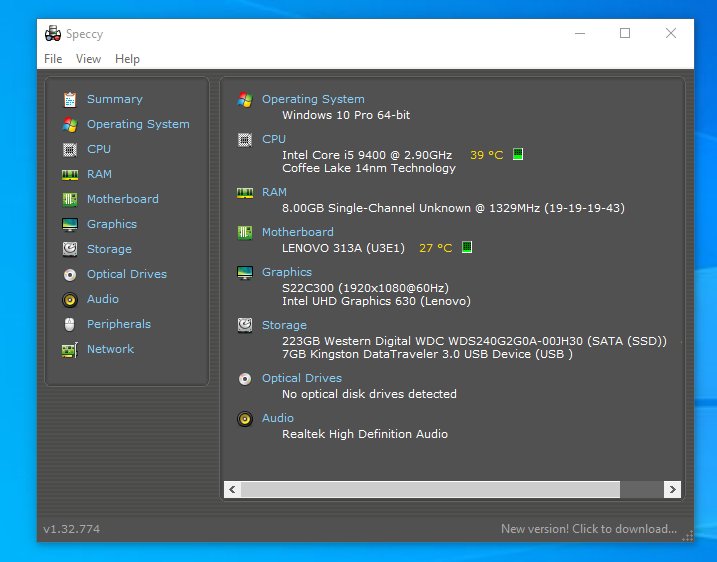Click 'Intel UHD Graphics 630 (Lenovo)' text

376,301
